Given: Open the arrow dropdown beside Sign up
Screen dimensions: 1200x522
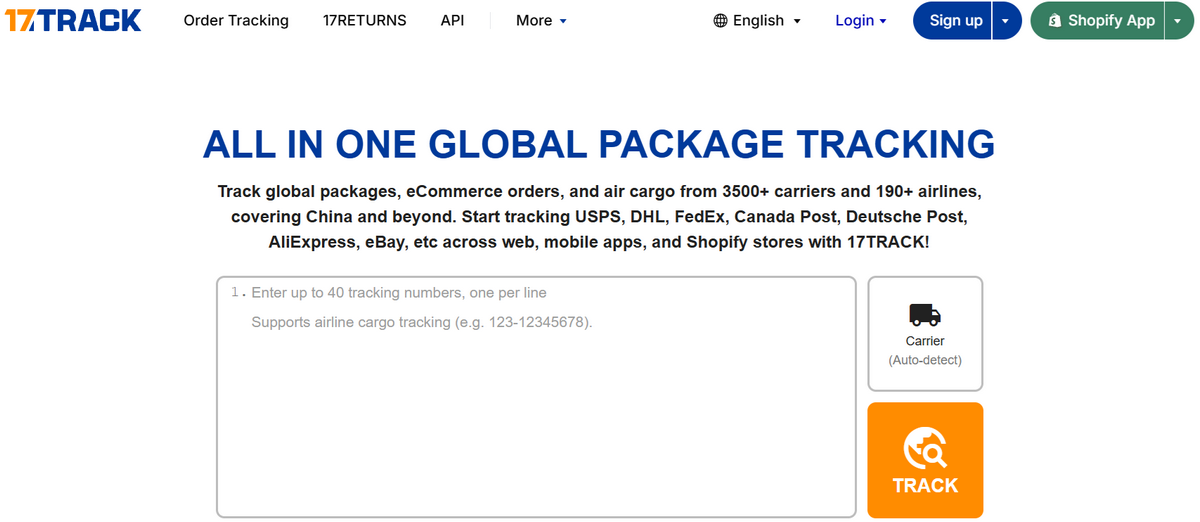Looking at the screenshot, I should tap(1007, 21).
